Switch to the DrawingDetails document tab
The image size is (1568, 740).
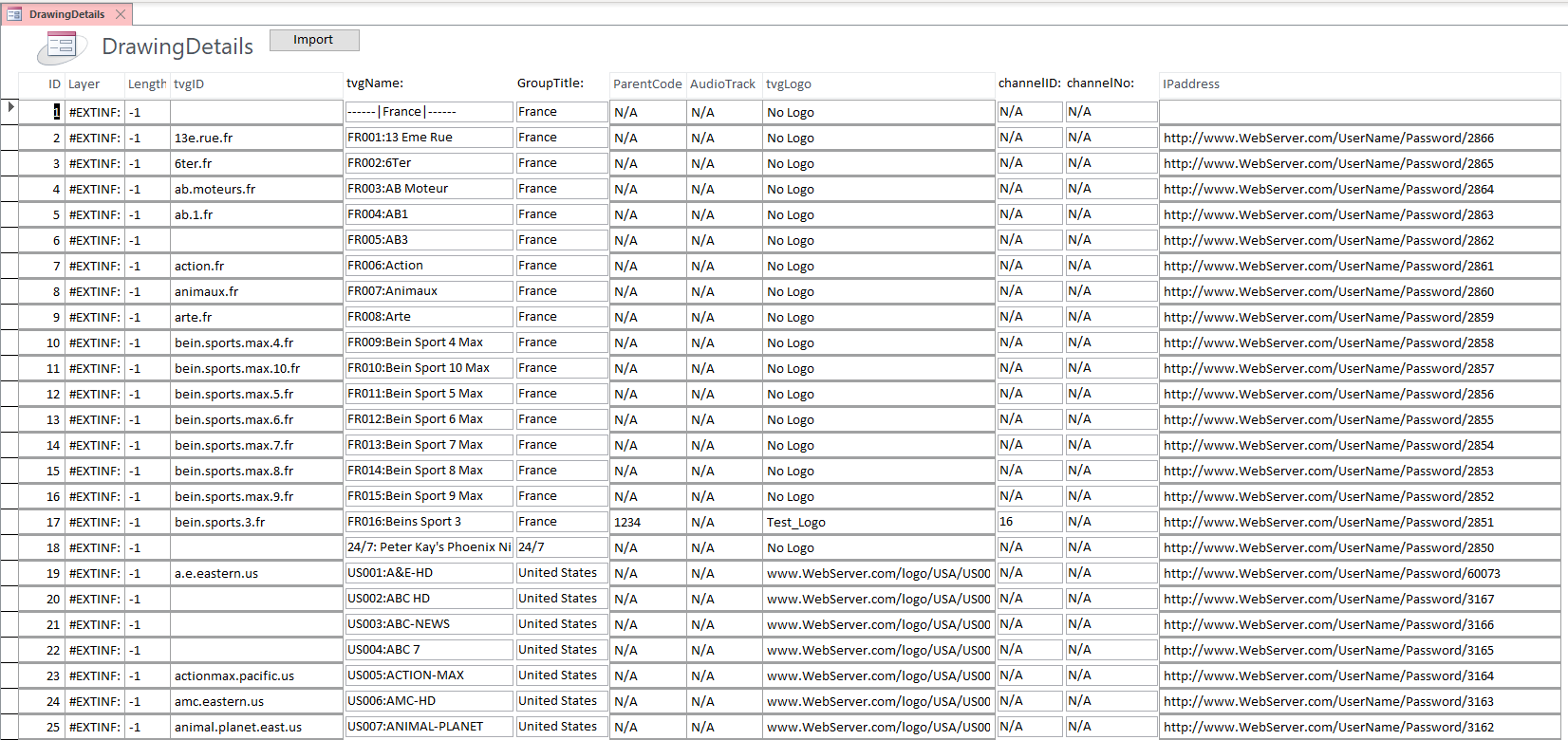click(66, 14)
